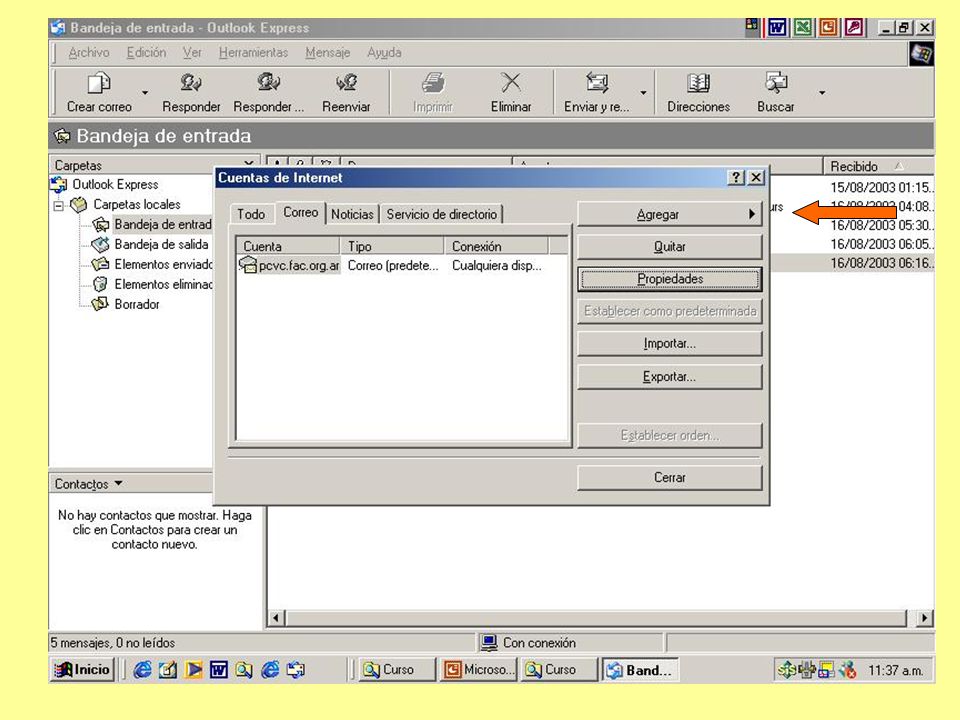Open the Agregar submenu button
Screen dimensions: 960x720
(x=670, y=214)
